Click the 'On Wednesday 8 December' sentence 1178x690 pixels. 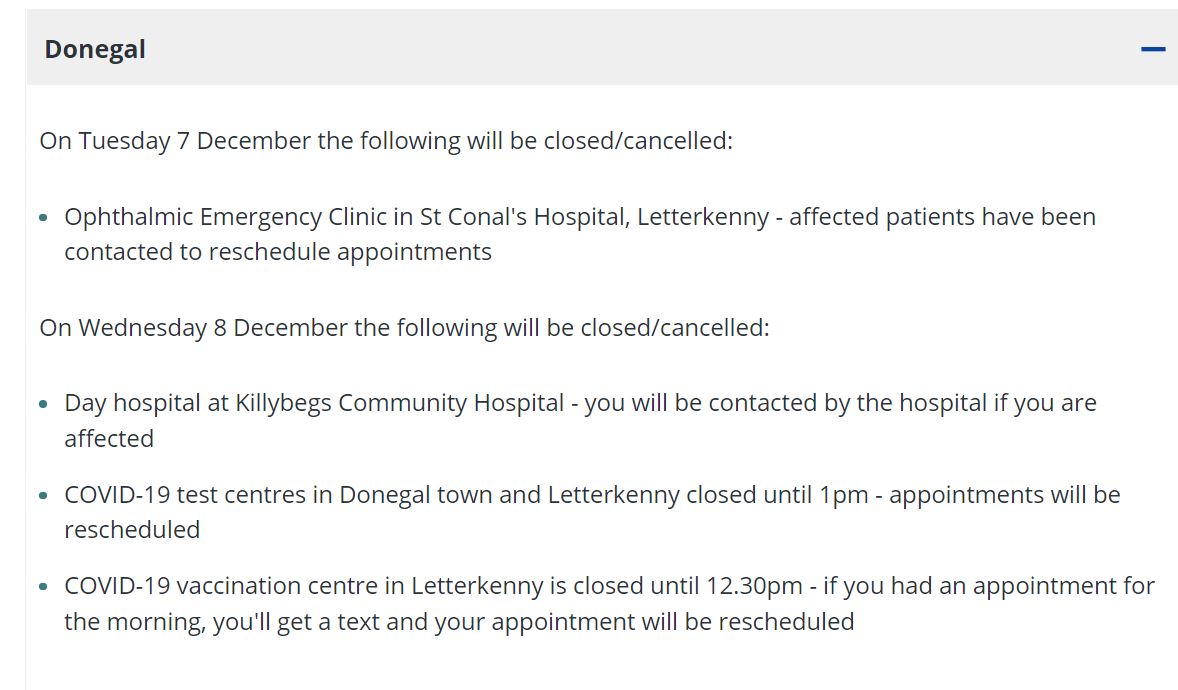[404, 327]
